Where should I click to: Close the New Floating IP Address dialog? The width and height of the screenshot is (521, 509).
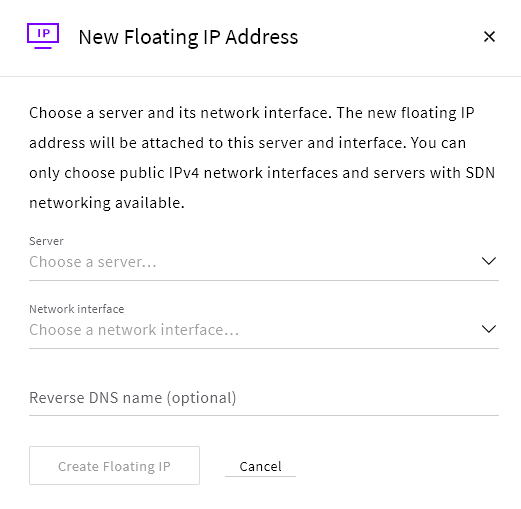pos(489,37)
